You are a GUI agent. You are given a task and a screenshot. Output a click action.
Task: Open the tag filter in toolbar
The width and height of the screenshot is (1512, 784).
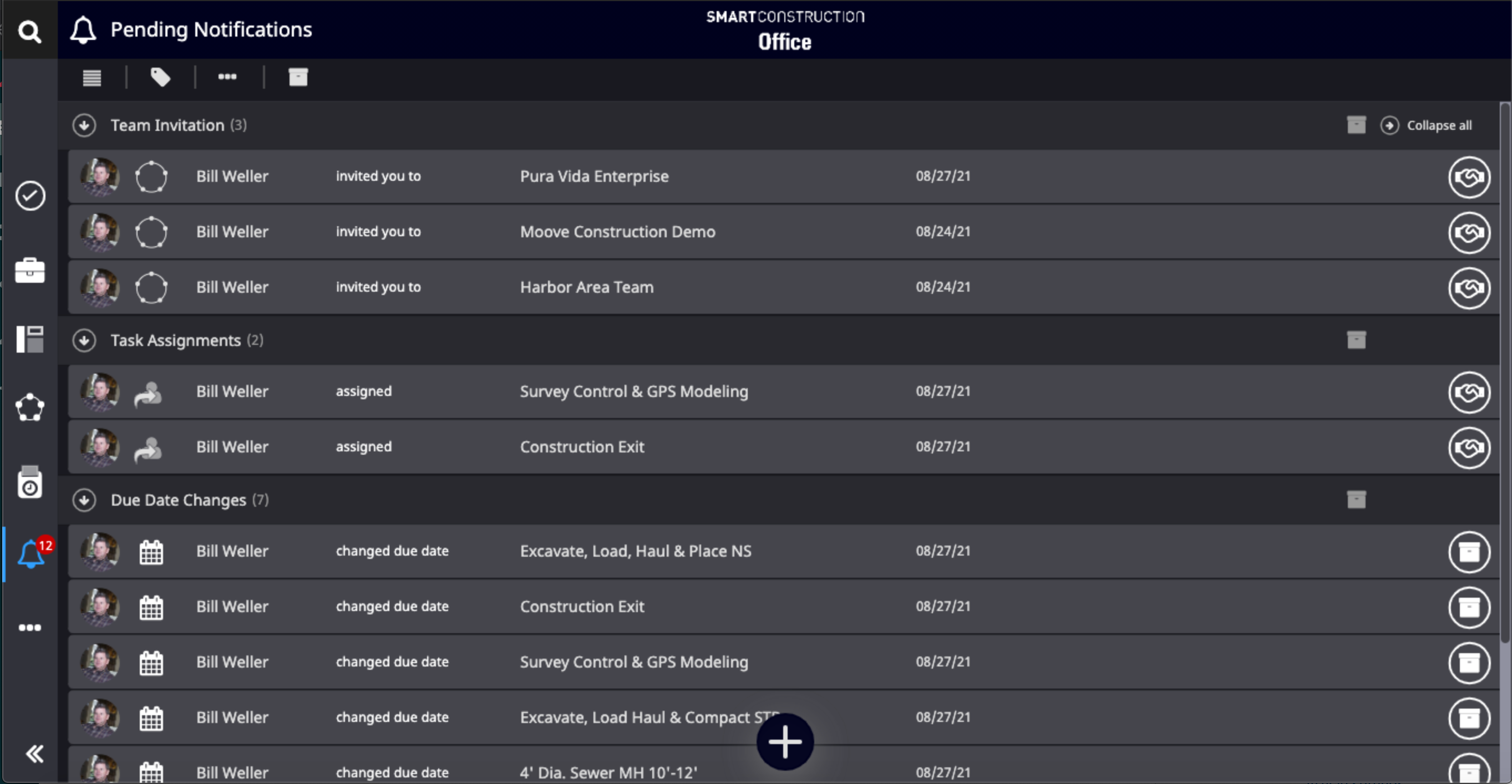coord(160,77)
